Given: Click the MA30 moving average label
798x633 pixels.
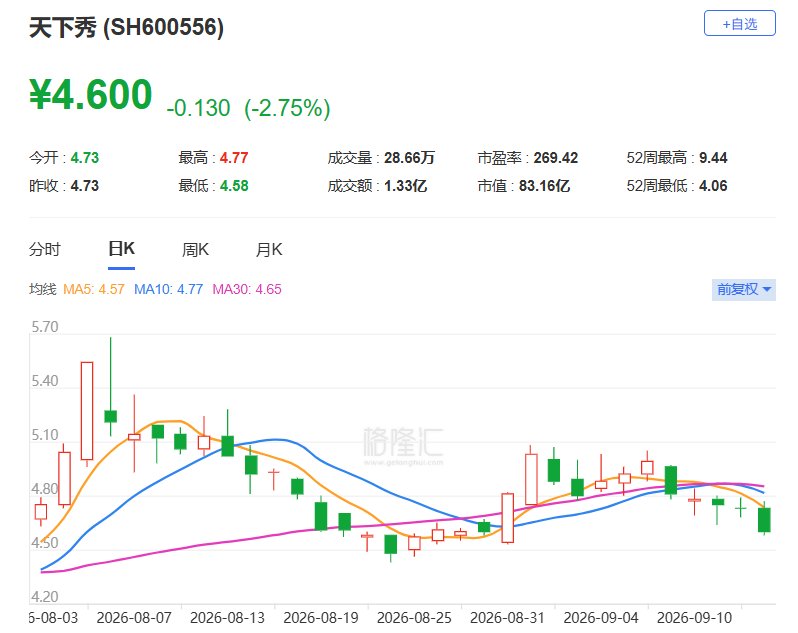Looking at the screenshot, I should click(x=247, y=290).
